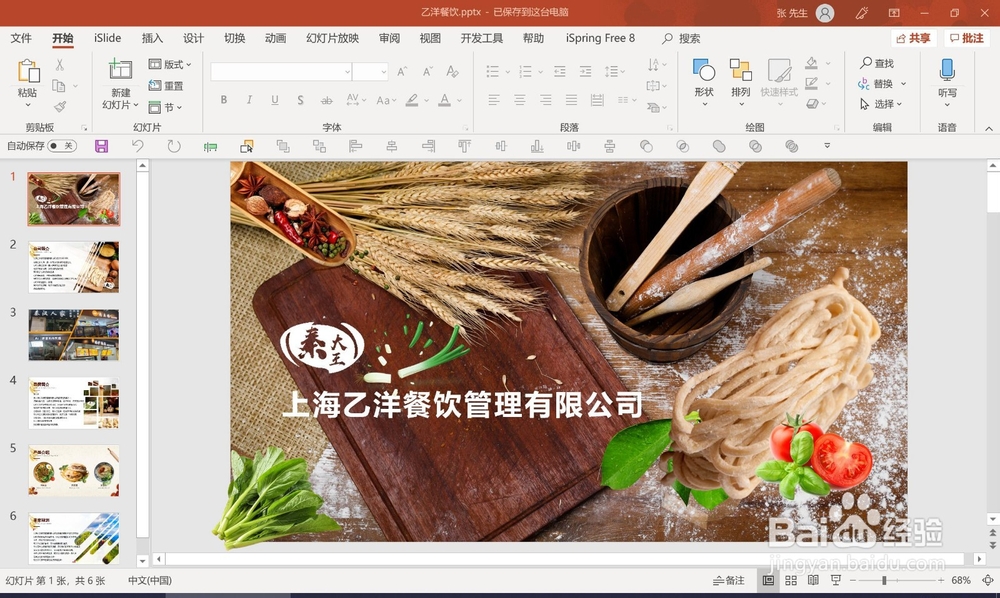Image resolution: width=1000 pixels, height=598 pixels.
Task: Toggle align text left
Action: click(x=494, y=99)
